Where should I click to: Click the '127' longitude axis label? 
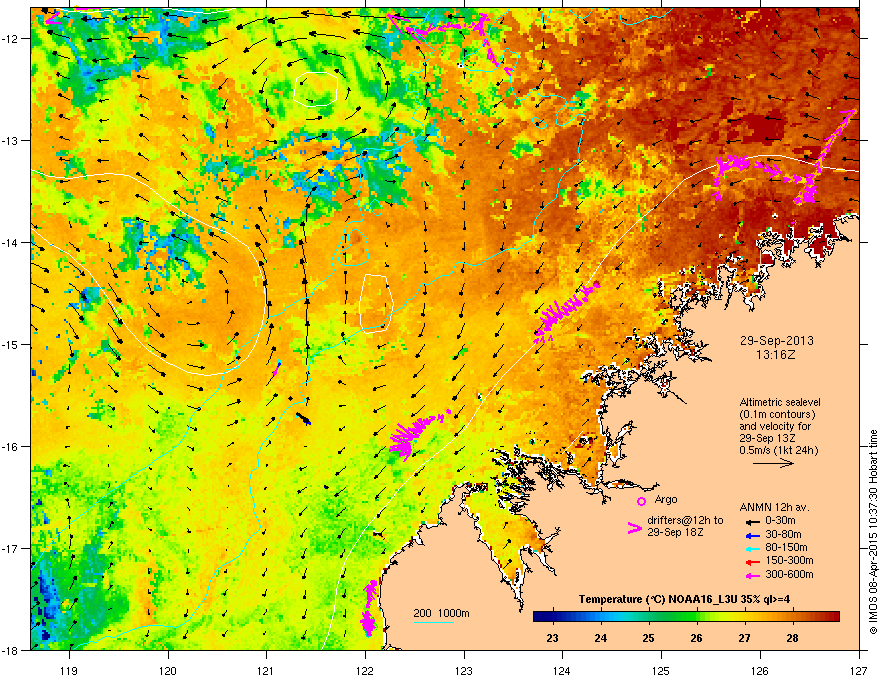pos(859,670)
